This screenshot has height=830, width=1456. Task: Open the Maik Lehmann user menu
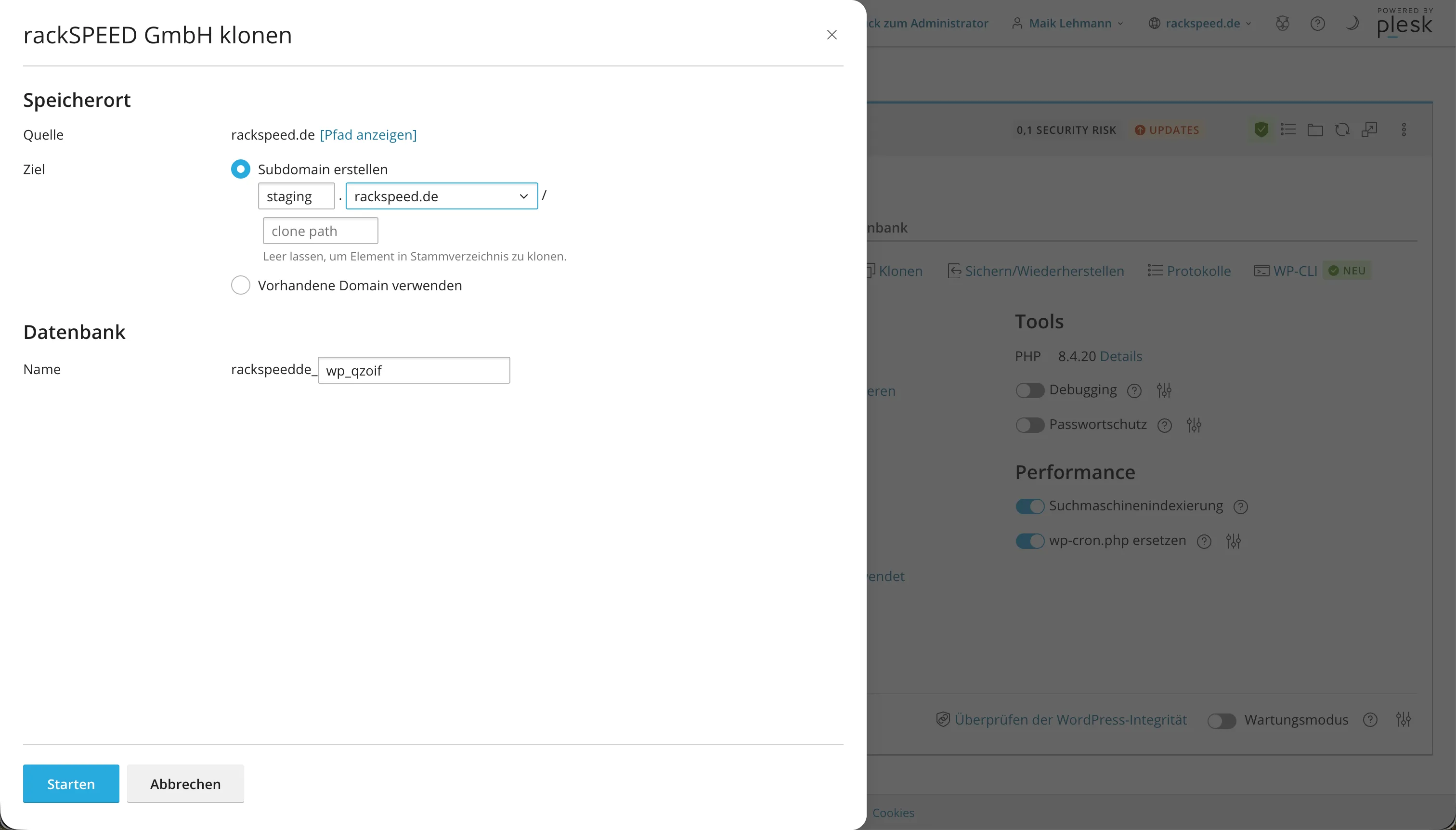pos(1068,24)
